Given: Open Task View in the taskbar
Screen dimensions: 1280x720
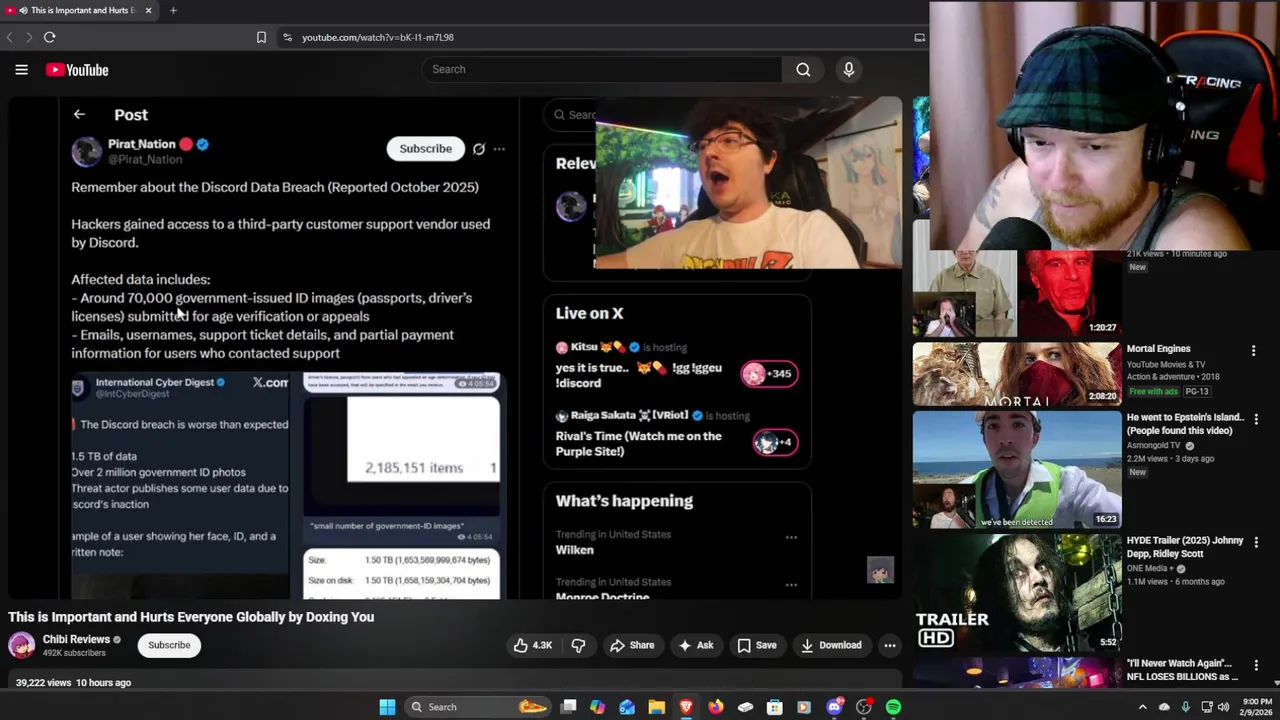Looking at the screenshot, I should click(x=568, y=707).
